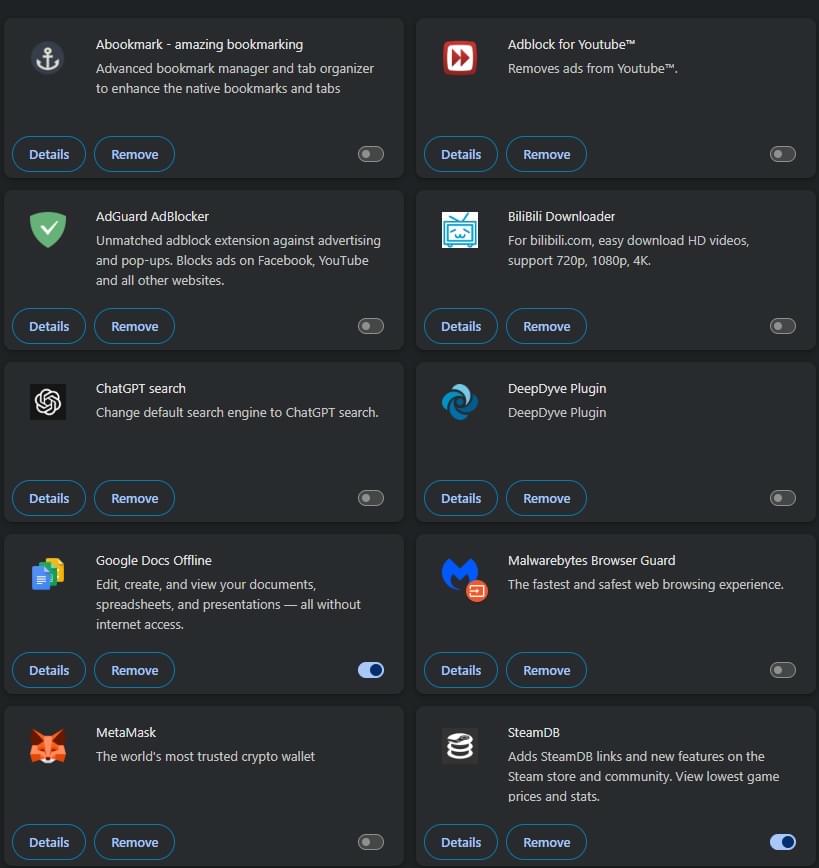Image resolution: width=819 pixels, height=868 pixels.
Task: Turn on Malwarebytes Browser Guard toggle
Action: [x=782, y=670]
